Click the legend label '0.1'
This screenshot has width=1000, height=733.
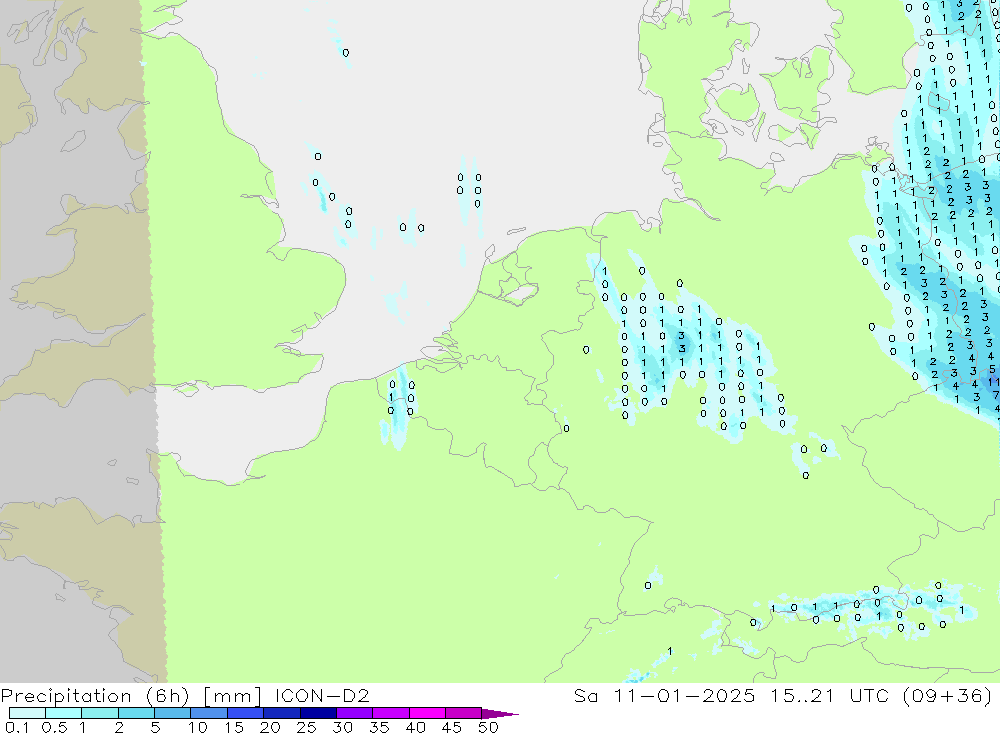click(17, 727)
